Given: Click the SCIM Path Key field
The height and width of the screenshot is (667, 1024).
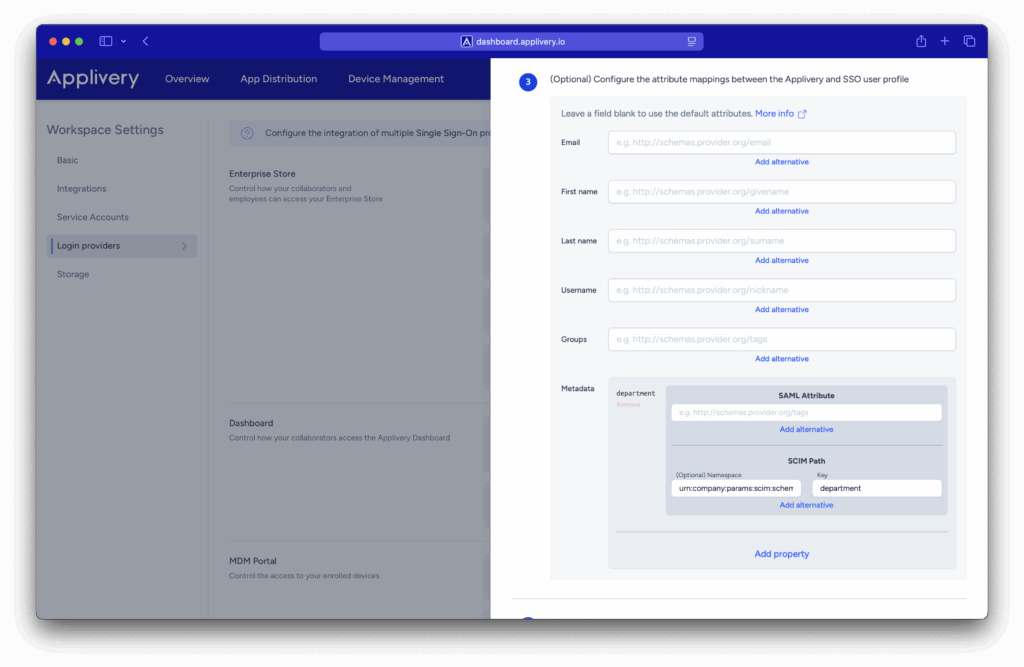Looking at the screenshot, I should tap(876, 488).
